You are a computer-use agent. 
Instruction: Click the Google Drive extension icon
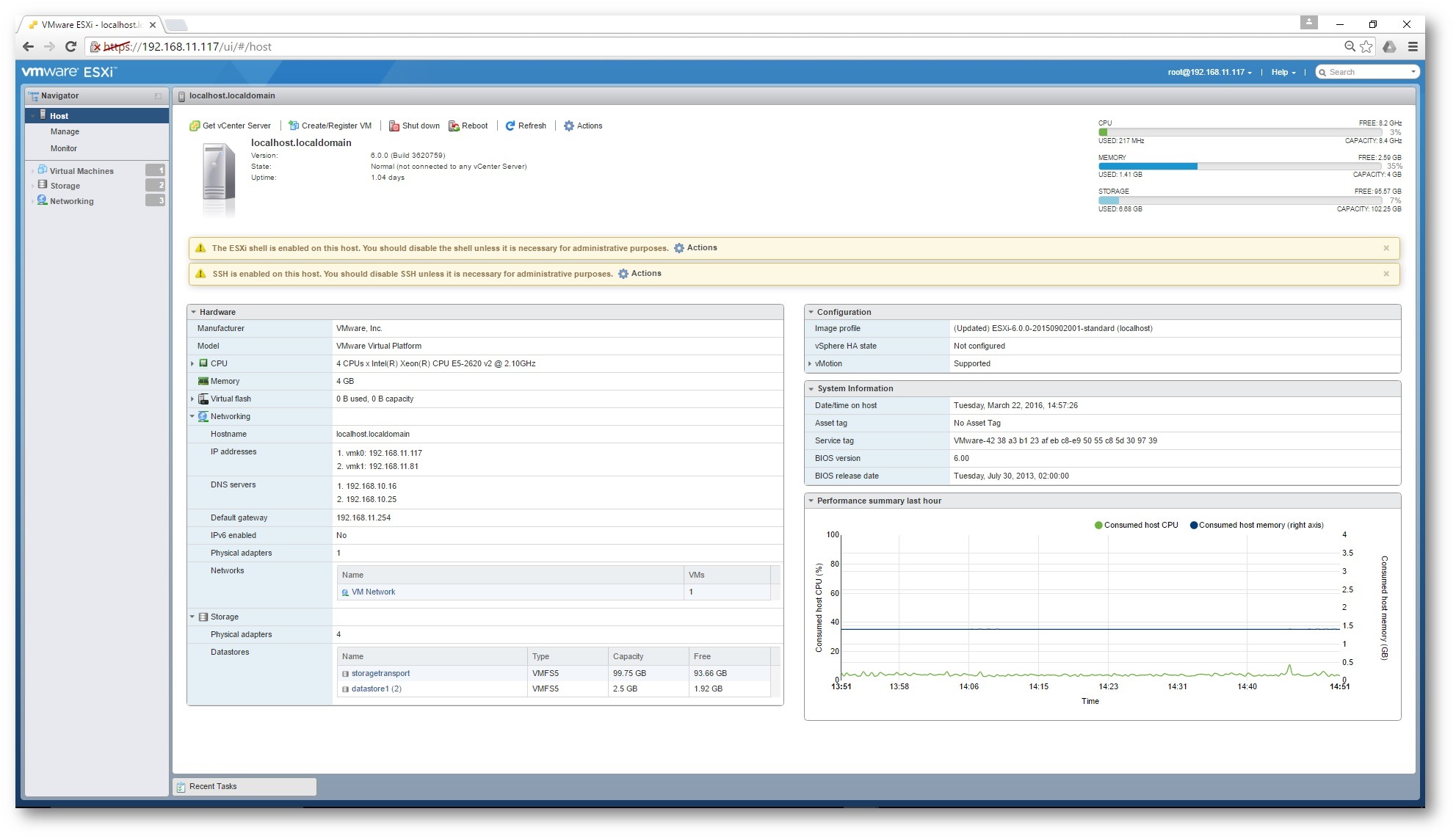coord(1389,47)
